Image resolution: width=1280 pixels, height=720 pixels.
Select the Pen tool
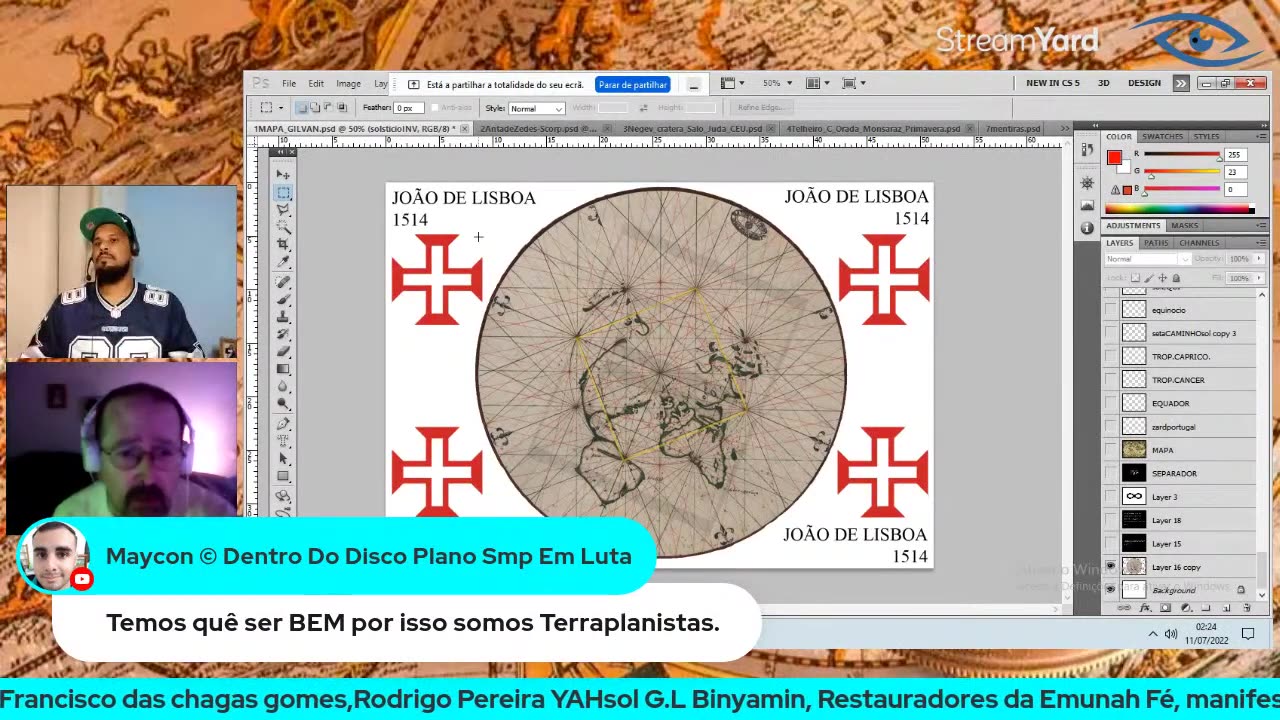283,423
